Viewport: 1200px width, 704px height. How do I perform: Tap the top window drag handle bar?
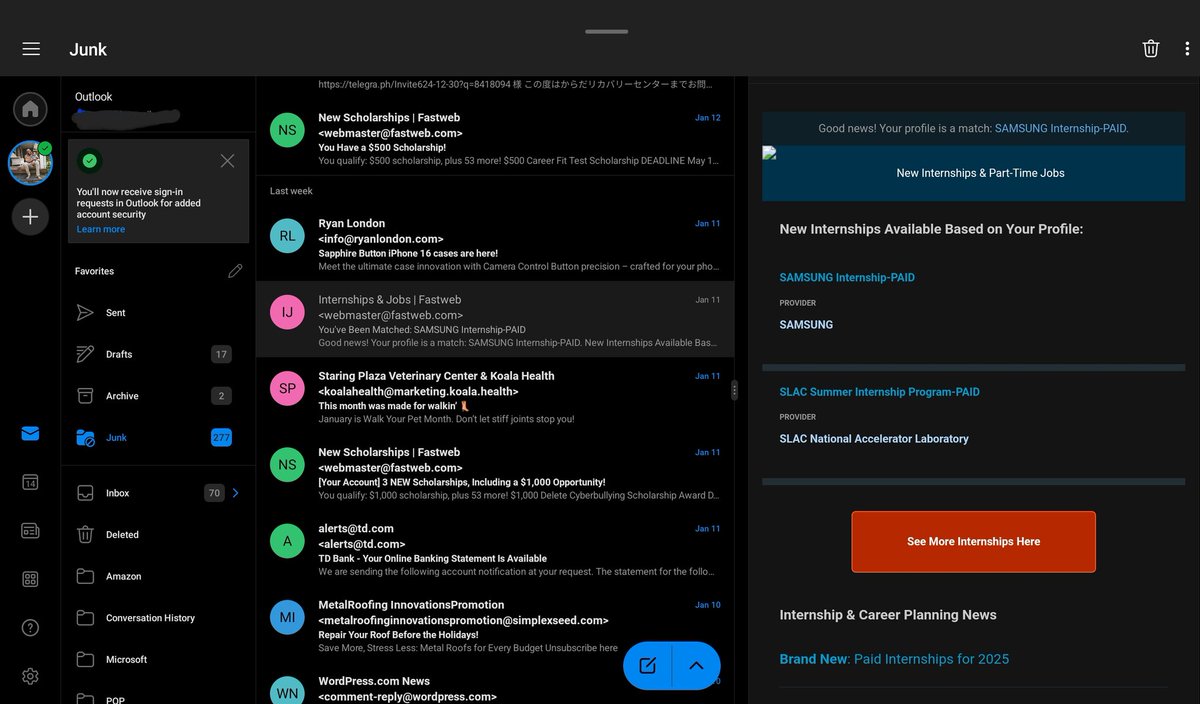[x=607, y=31]
